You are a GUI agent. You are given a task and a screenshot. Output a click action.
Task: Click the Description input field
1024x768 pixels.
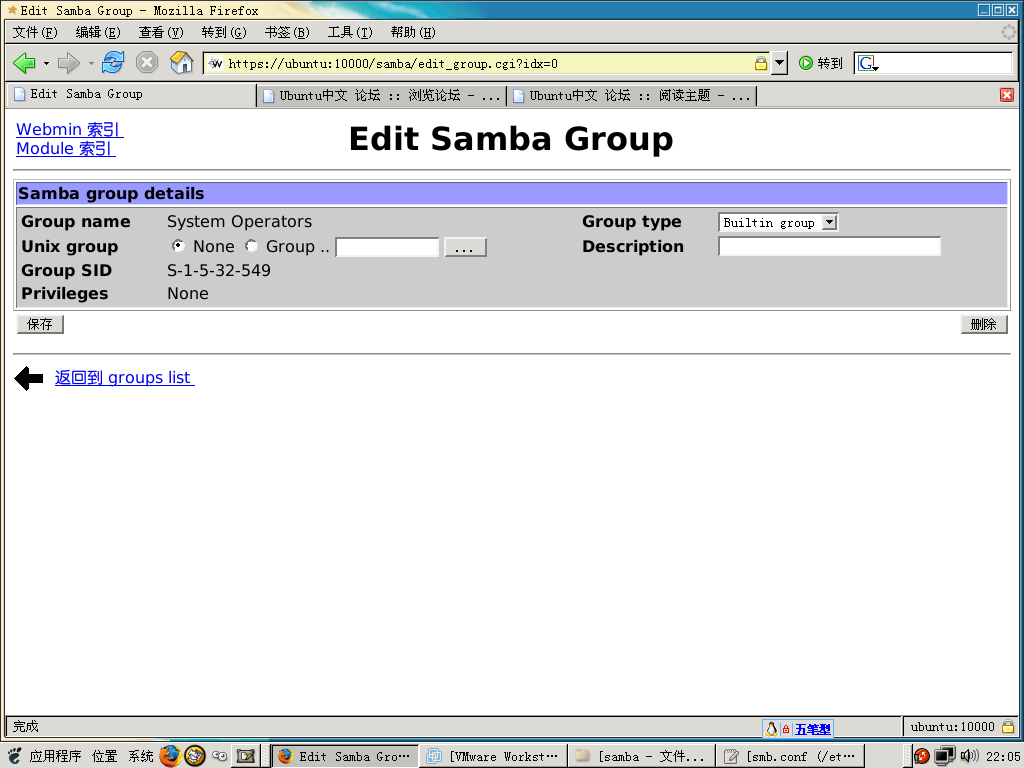[x=829, y=246]
